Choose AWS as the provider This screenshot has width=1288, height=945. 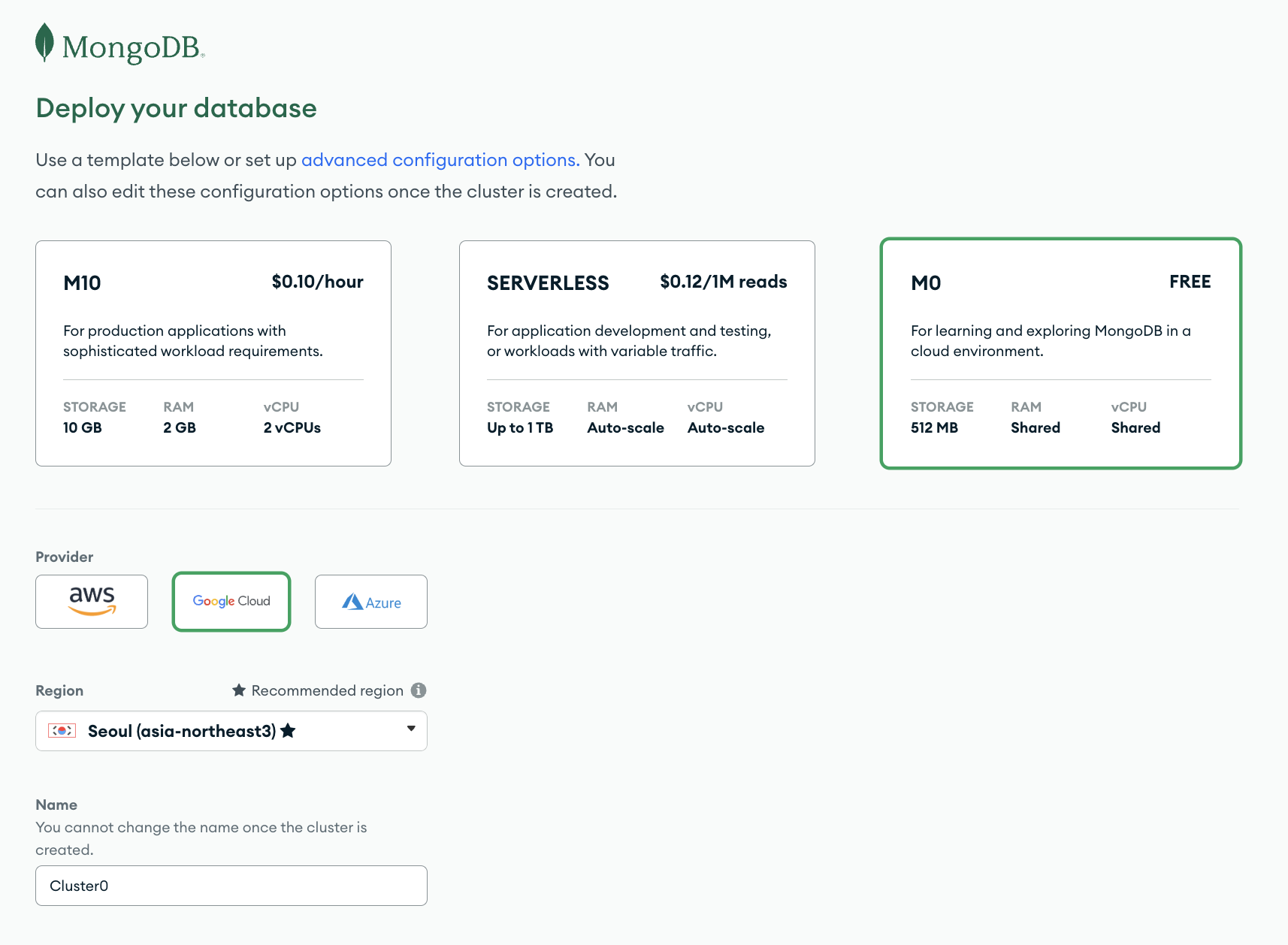pyautogui.click(x=92, y=602)
